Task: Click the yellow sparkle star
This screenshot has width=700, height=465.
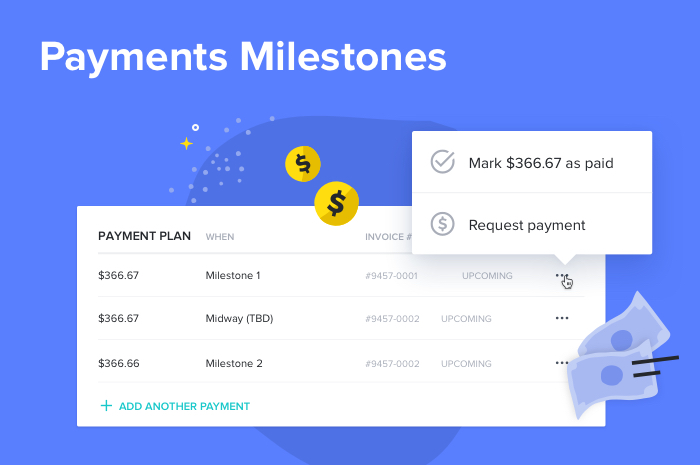Action: 186,143
